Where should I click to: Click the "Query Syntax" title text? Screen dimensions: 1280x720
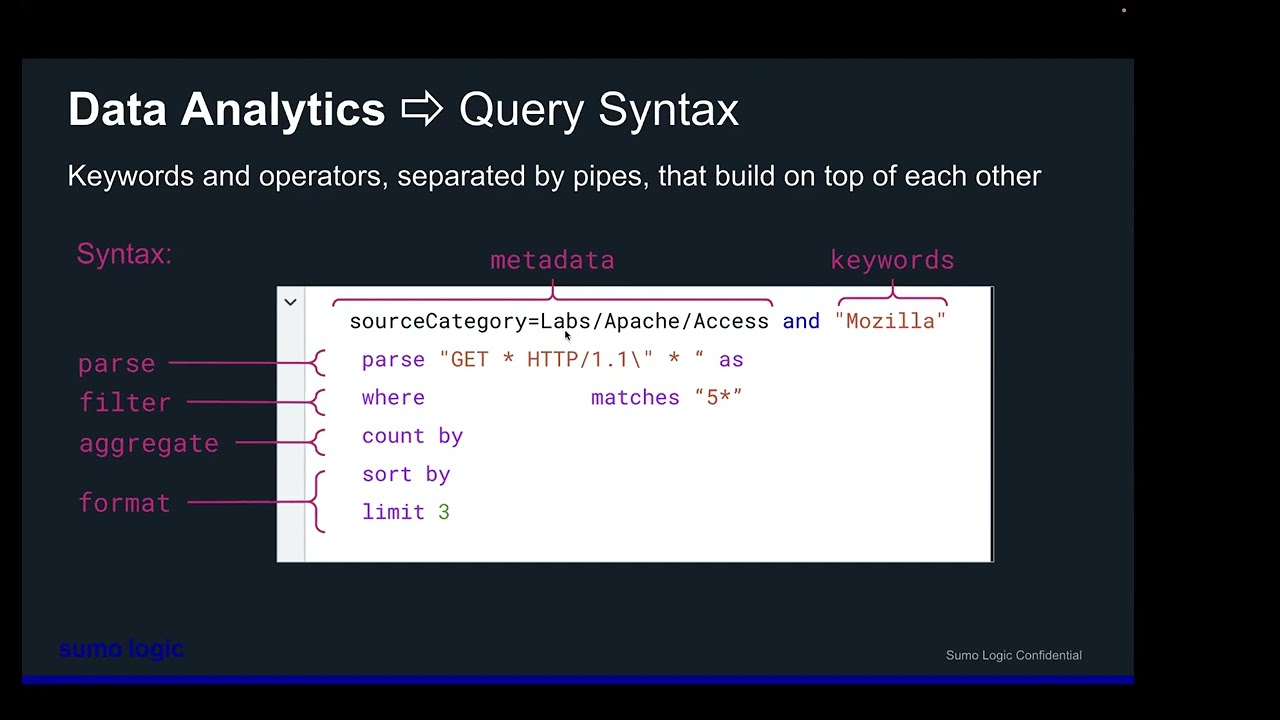598,110
